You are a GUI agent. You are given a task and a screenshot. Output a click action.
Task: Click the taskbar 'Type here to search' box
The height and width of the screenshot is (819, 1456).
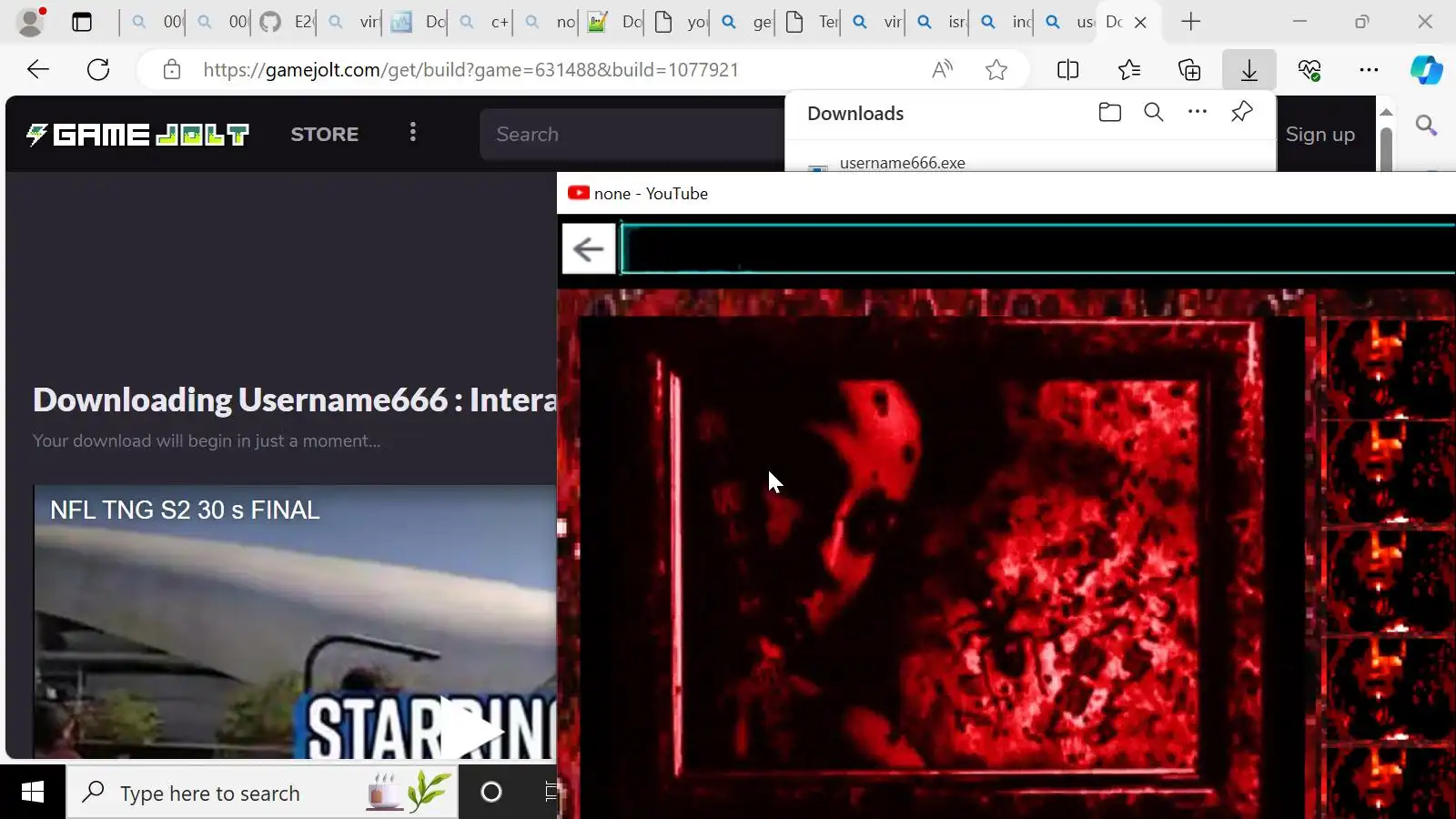point(262,793)
